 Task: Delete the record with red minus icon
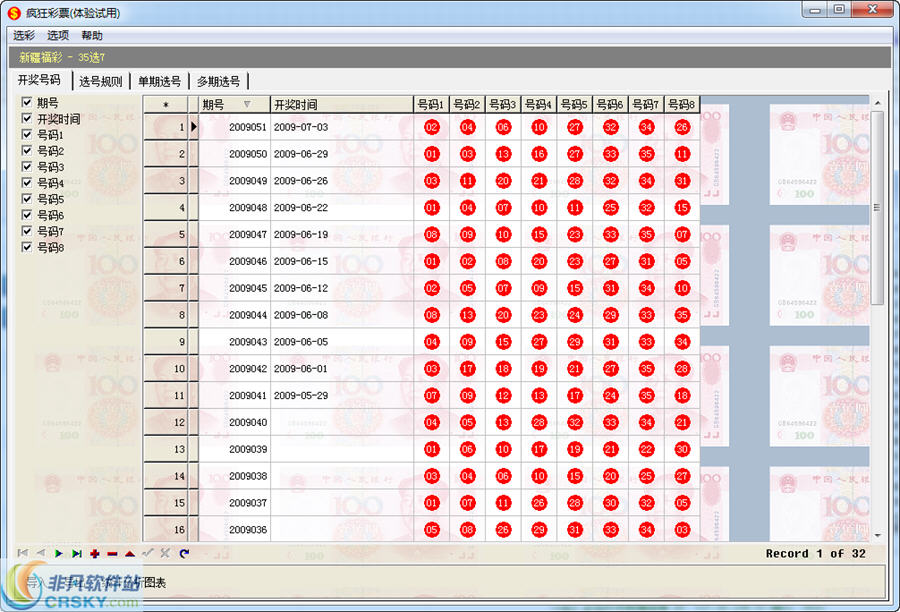112,553
